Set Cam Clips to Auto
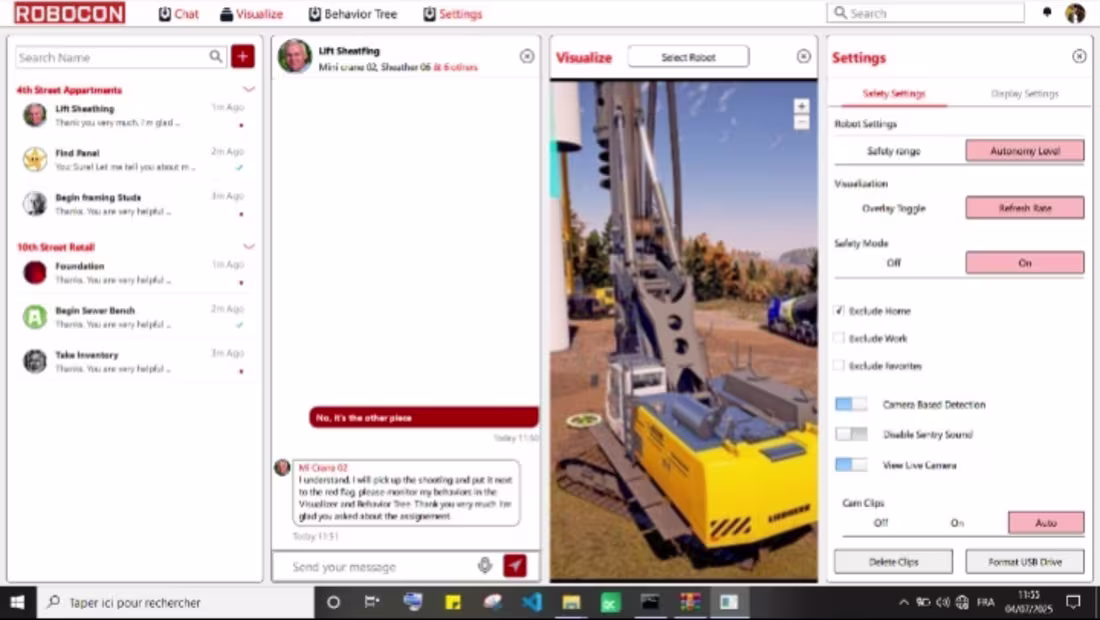The height and width of the screenshot is (620, 1100). (x=1046, y=523)
